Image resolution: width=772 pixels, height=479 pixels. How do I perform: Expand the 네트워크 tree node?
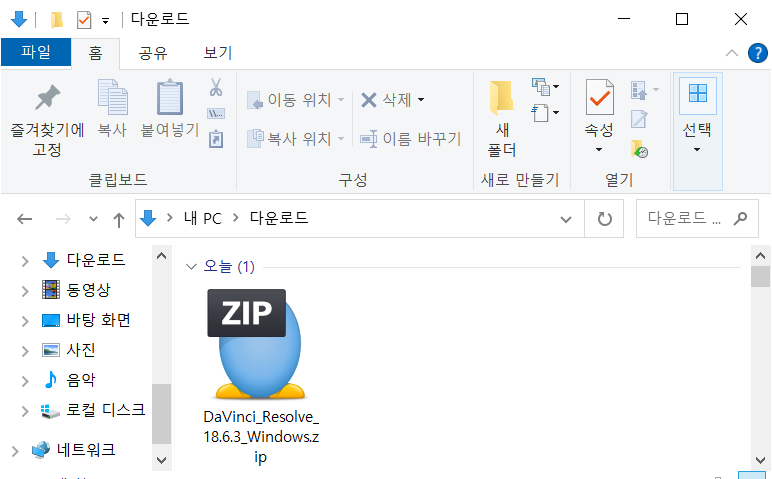pos(15,450)
